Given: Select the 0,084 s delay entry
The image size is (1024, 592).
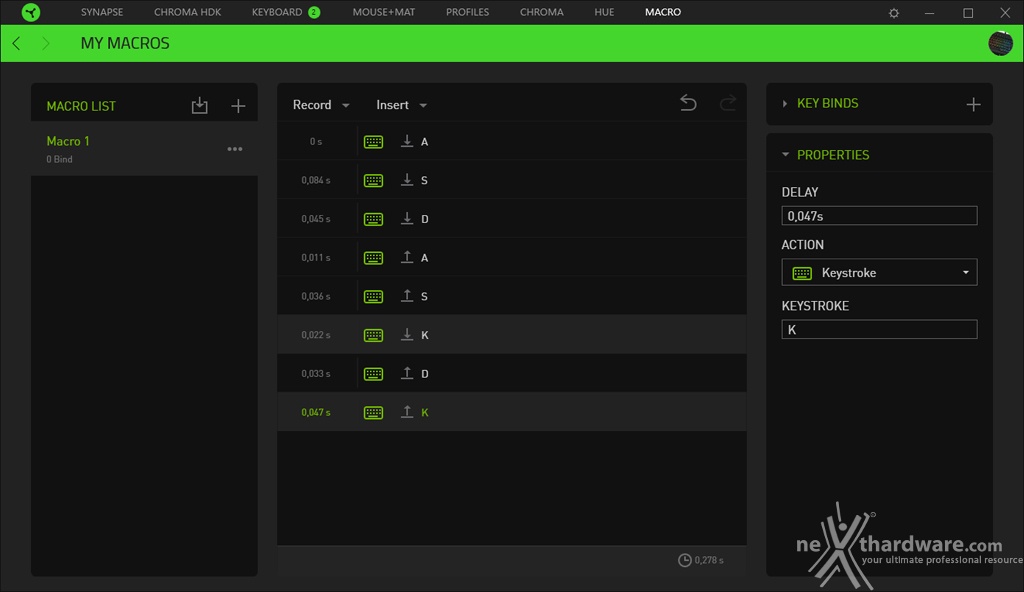Looking at the screenshot, I should pyautogui.click(x=316, y=180).
